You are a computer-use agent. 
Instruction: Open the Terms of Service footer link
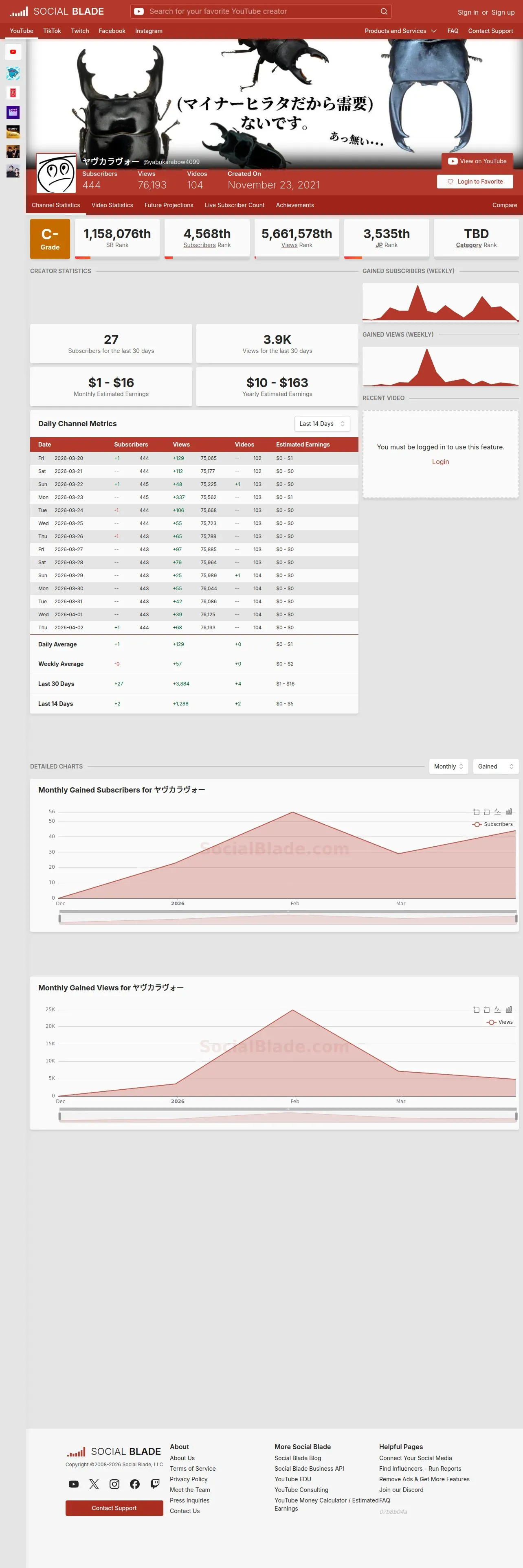192,1469
